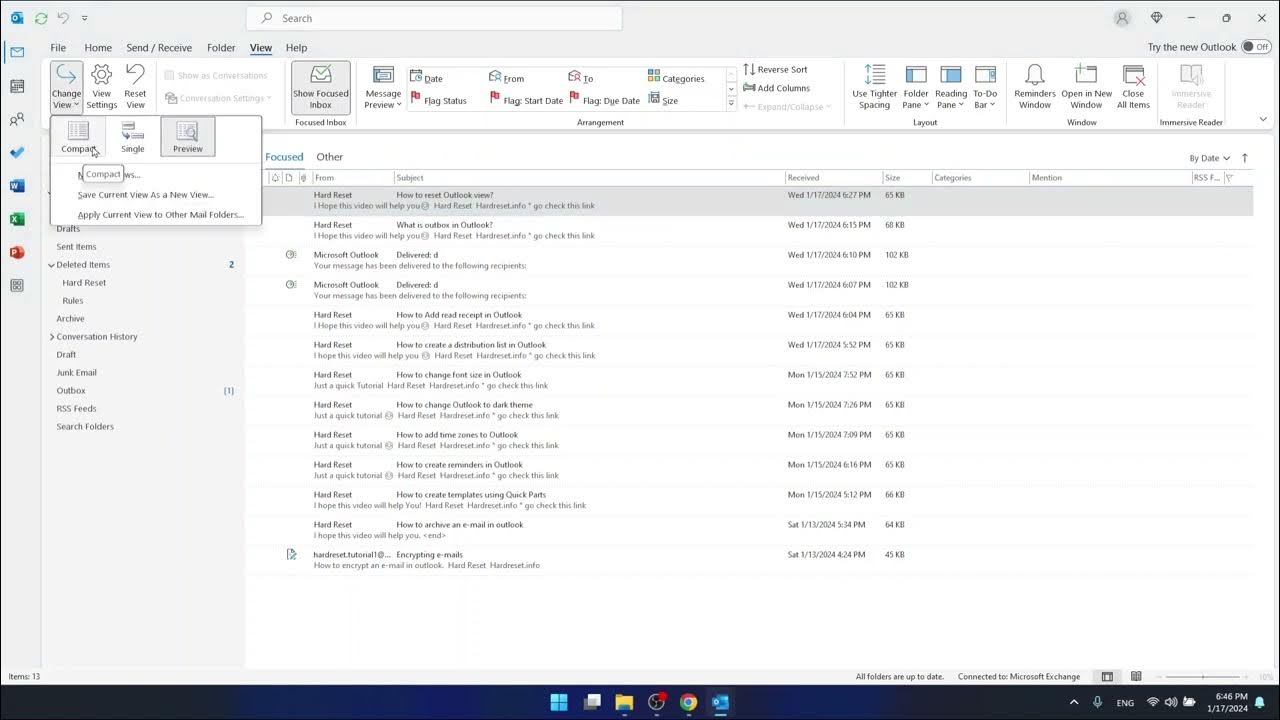This screenshot has width=1280, height=720.
Task: Toggle Show Focused Inbox button
Action: pyautogui.click(x=320, y=87)
